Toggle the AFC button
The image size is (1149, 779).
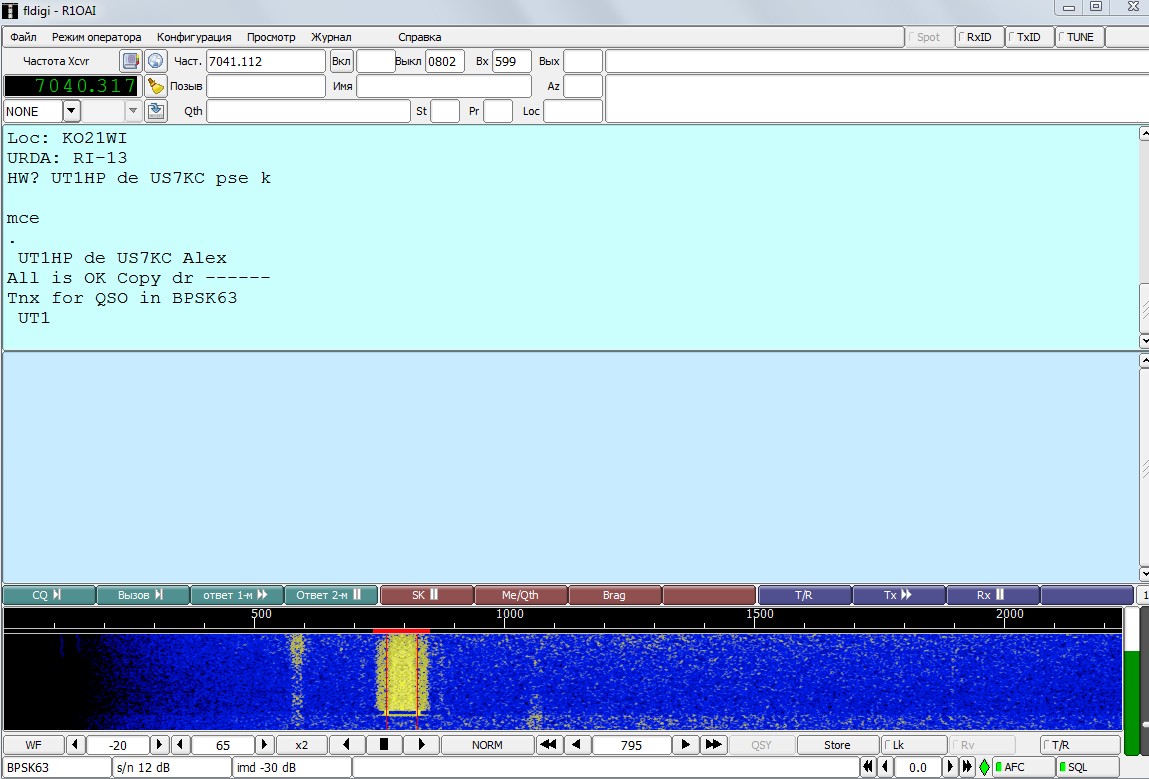tap(1022, 767)
